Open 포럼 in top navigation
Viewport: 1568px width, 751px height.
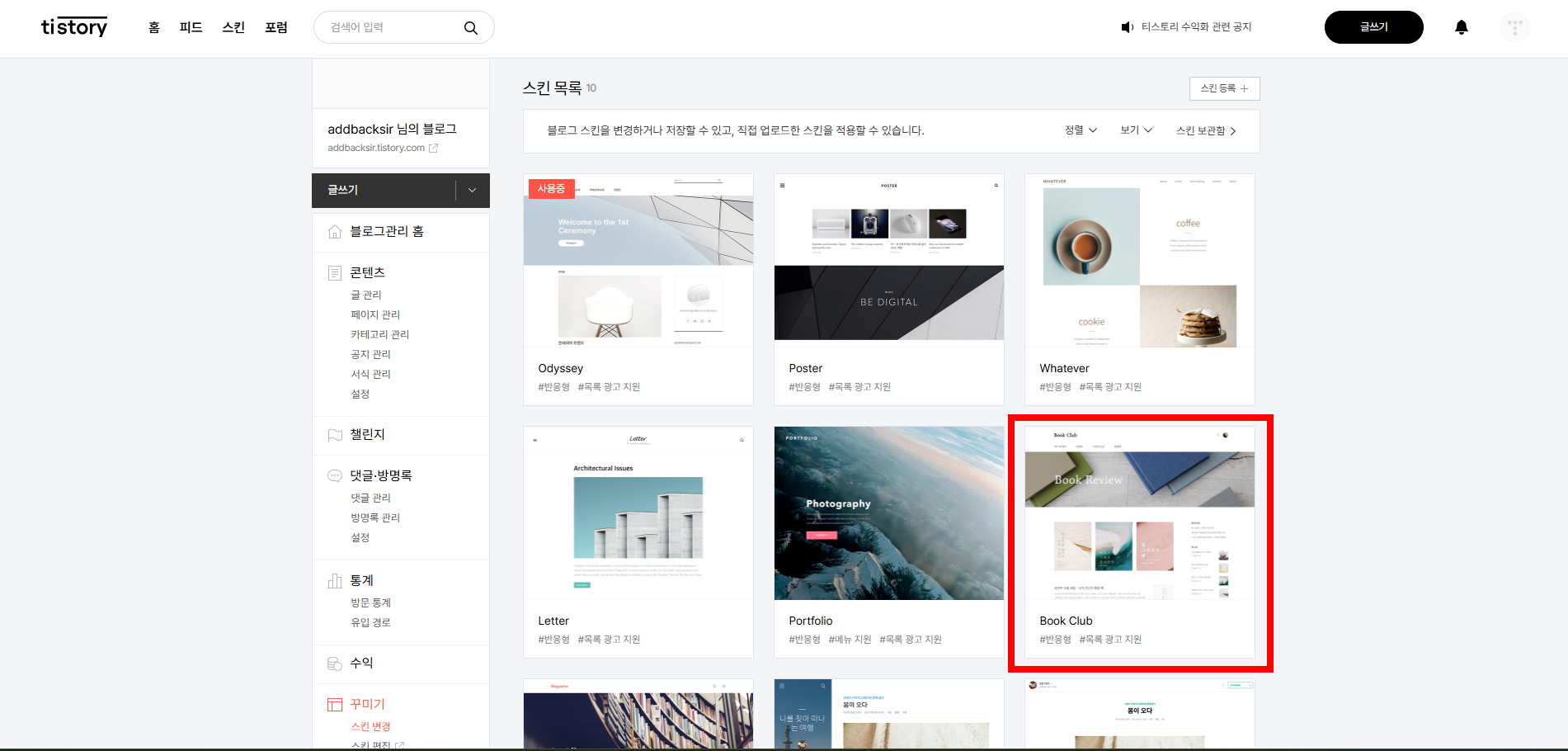276,27
